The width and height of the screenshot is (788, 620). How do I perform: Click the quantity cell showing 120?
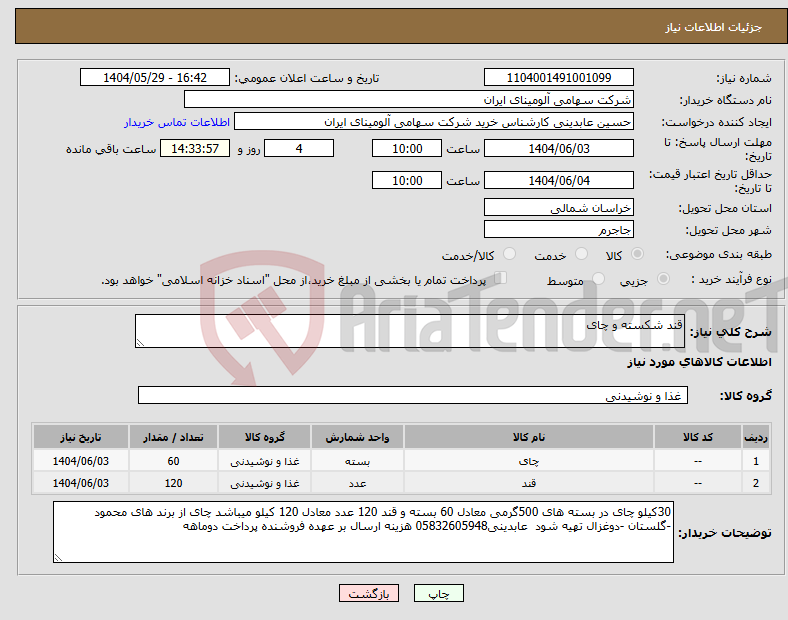(173, 483)
